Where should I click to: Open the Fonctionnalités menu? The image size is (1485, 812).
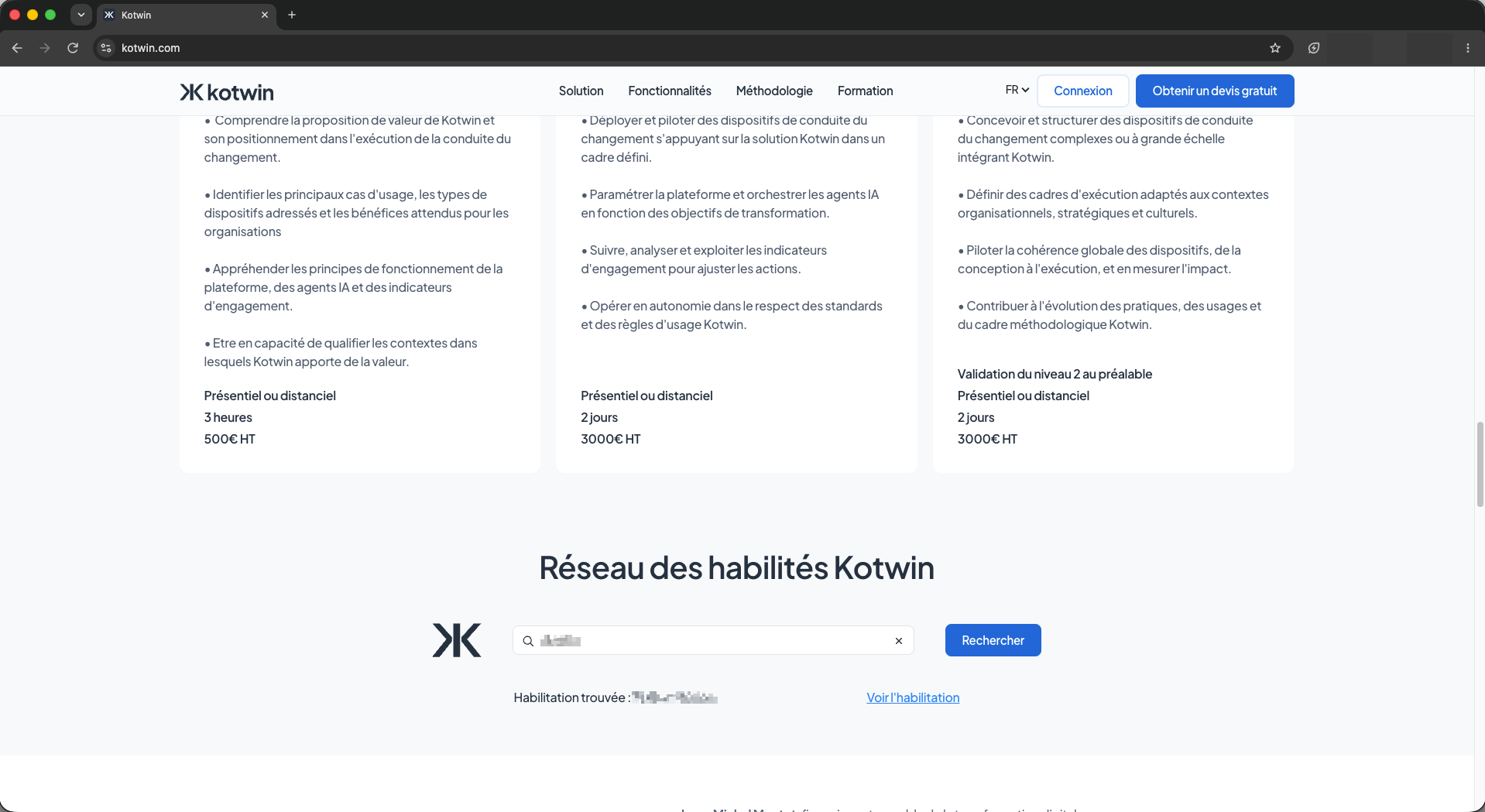click(x=670, y=91)
